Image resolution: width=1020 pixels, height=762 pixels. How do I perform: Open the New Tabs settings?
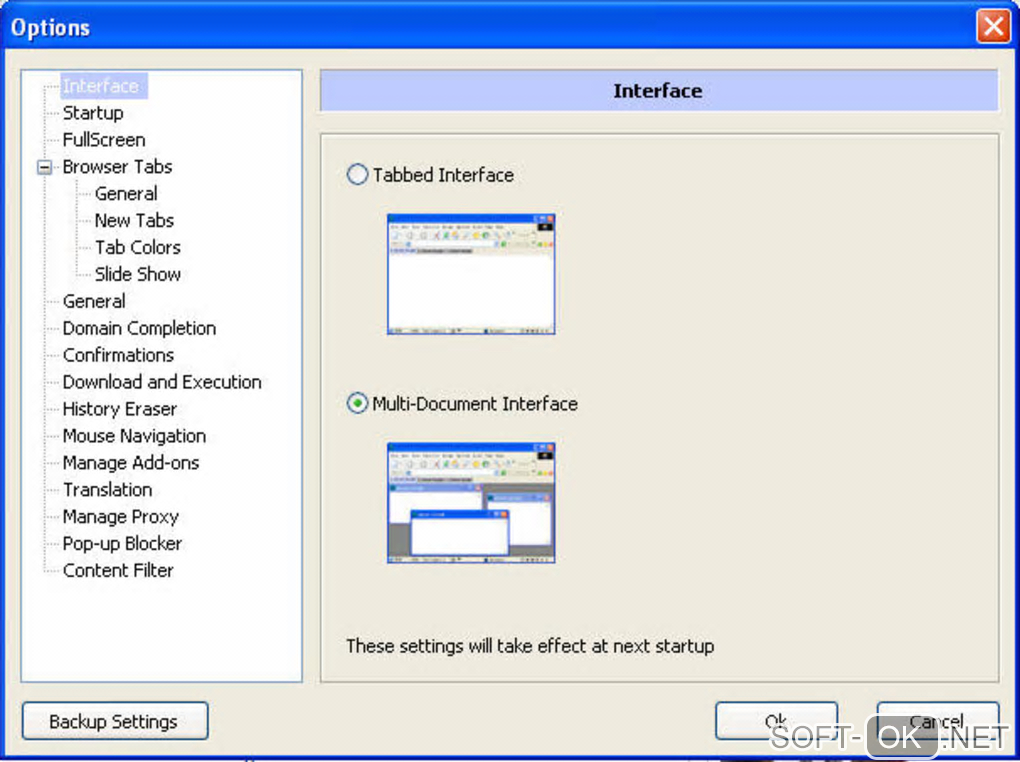click(135, 221)
